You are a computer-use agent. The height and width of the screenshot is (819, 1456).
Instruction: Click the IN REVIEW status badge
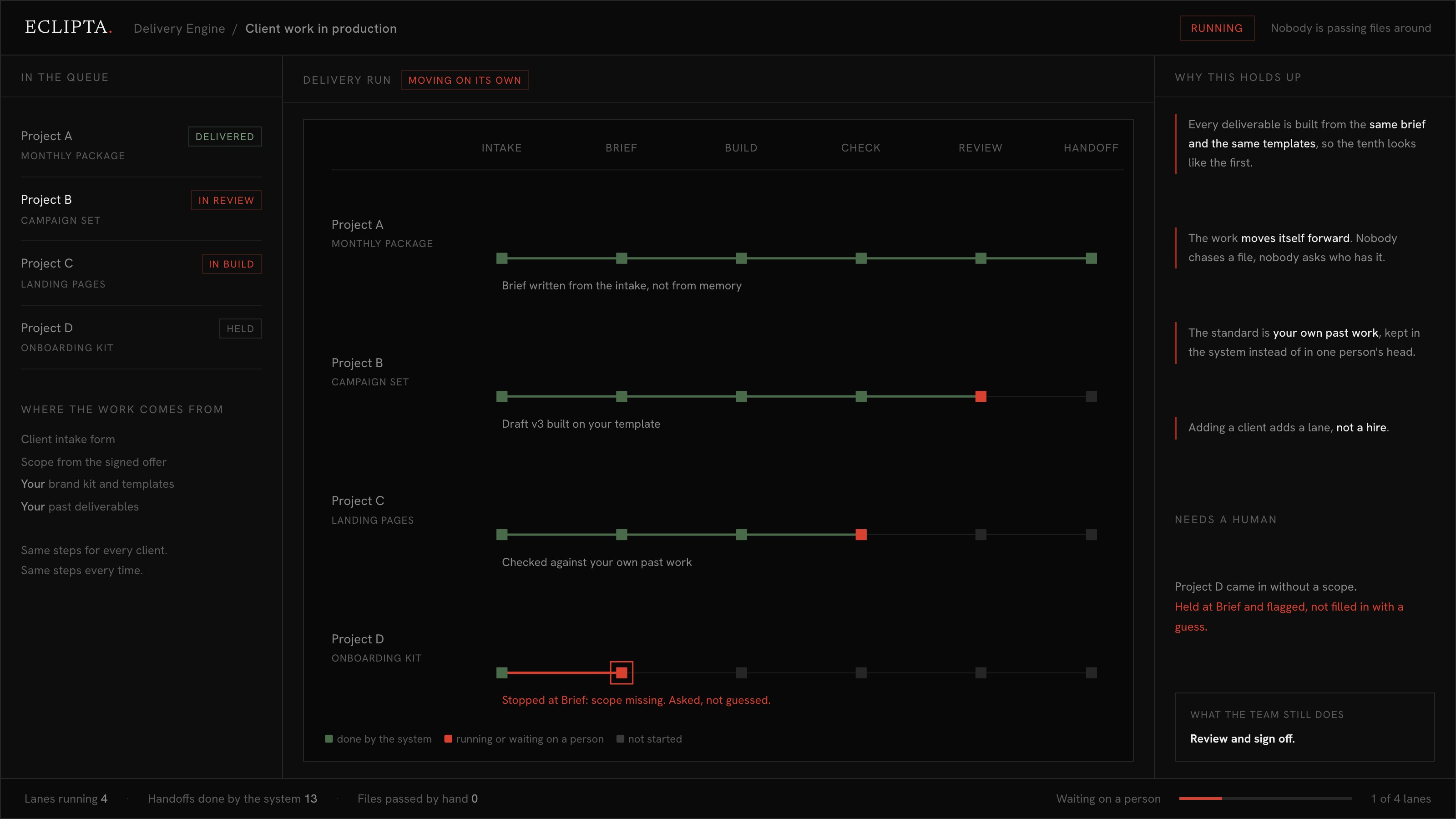tap(226, 200)
